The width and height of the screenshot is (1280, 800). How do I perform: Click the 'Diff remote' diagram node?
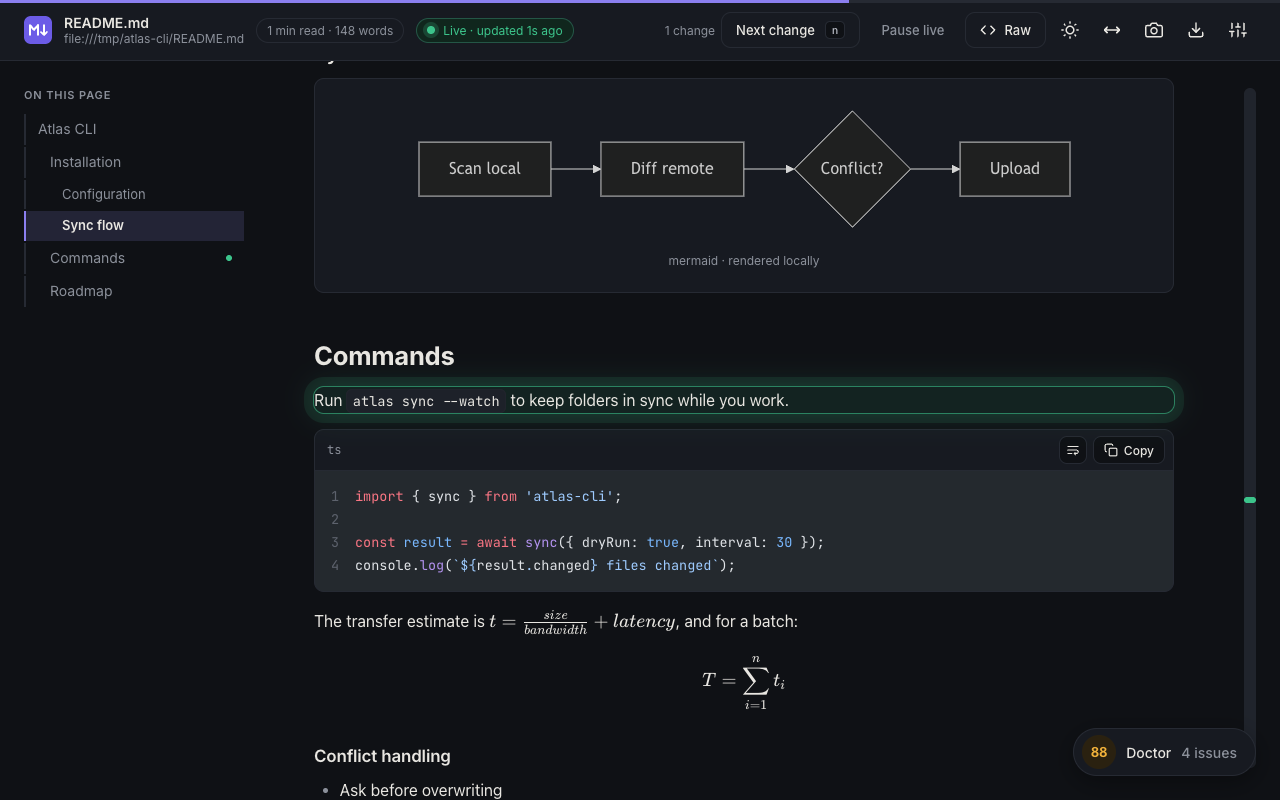672,169
